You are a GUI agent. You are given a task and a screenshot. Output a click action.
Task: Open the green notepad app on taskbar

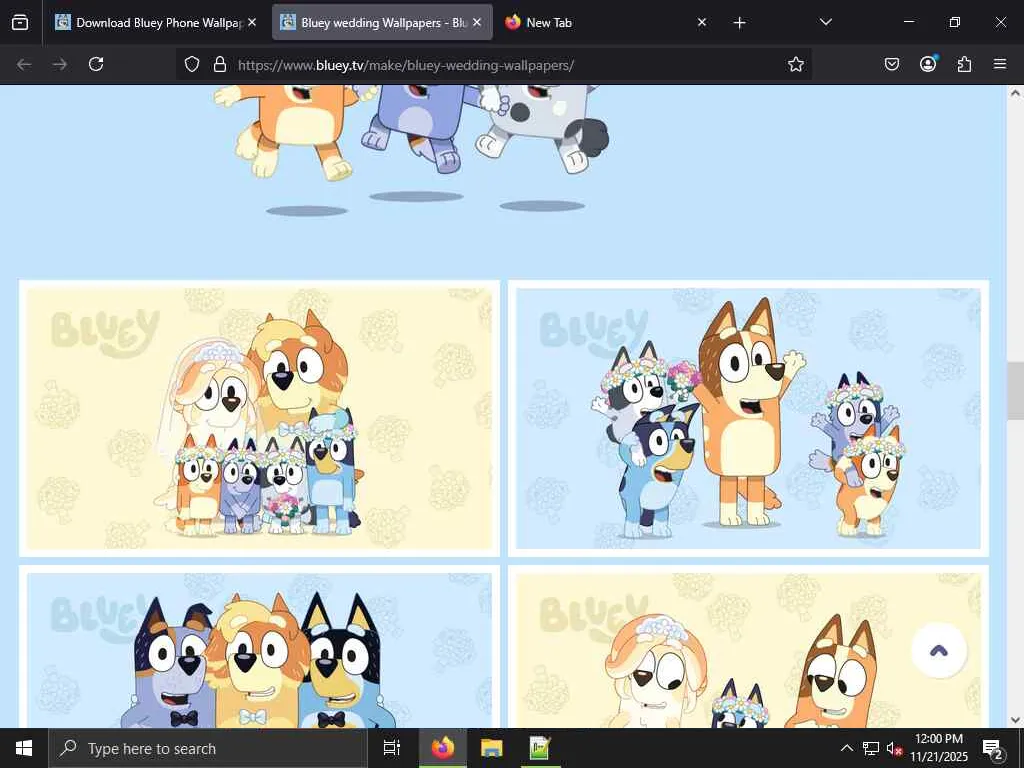pos(539,748)
